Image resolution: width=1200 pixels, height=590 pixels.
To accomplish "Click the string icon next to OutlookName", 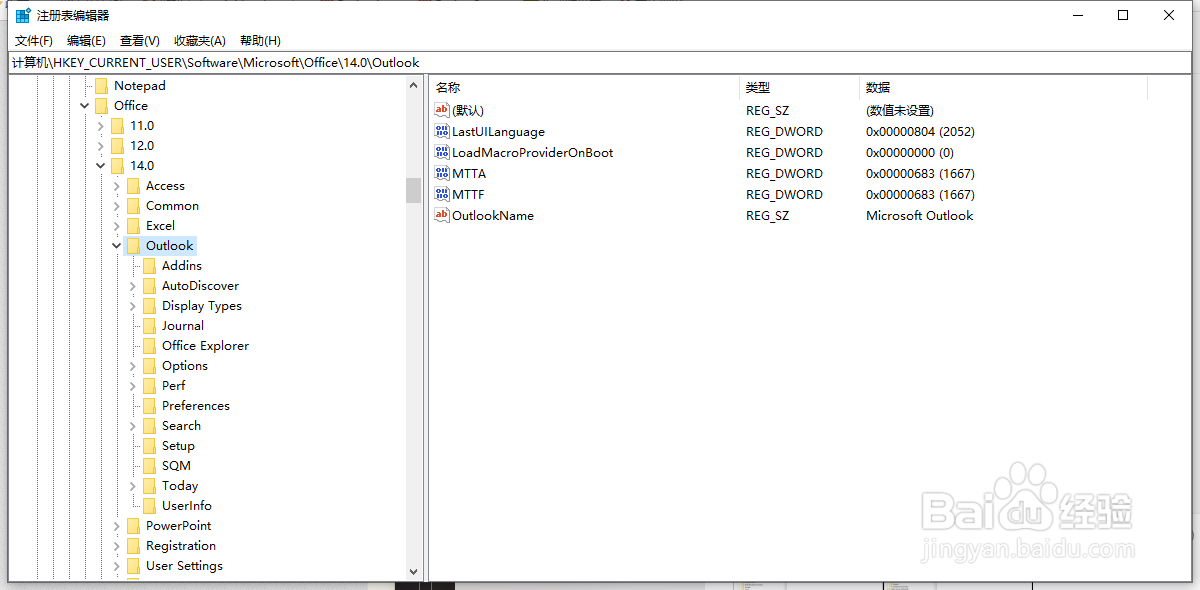I will (441, 215).
